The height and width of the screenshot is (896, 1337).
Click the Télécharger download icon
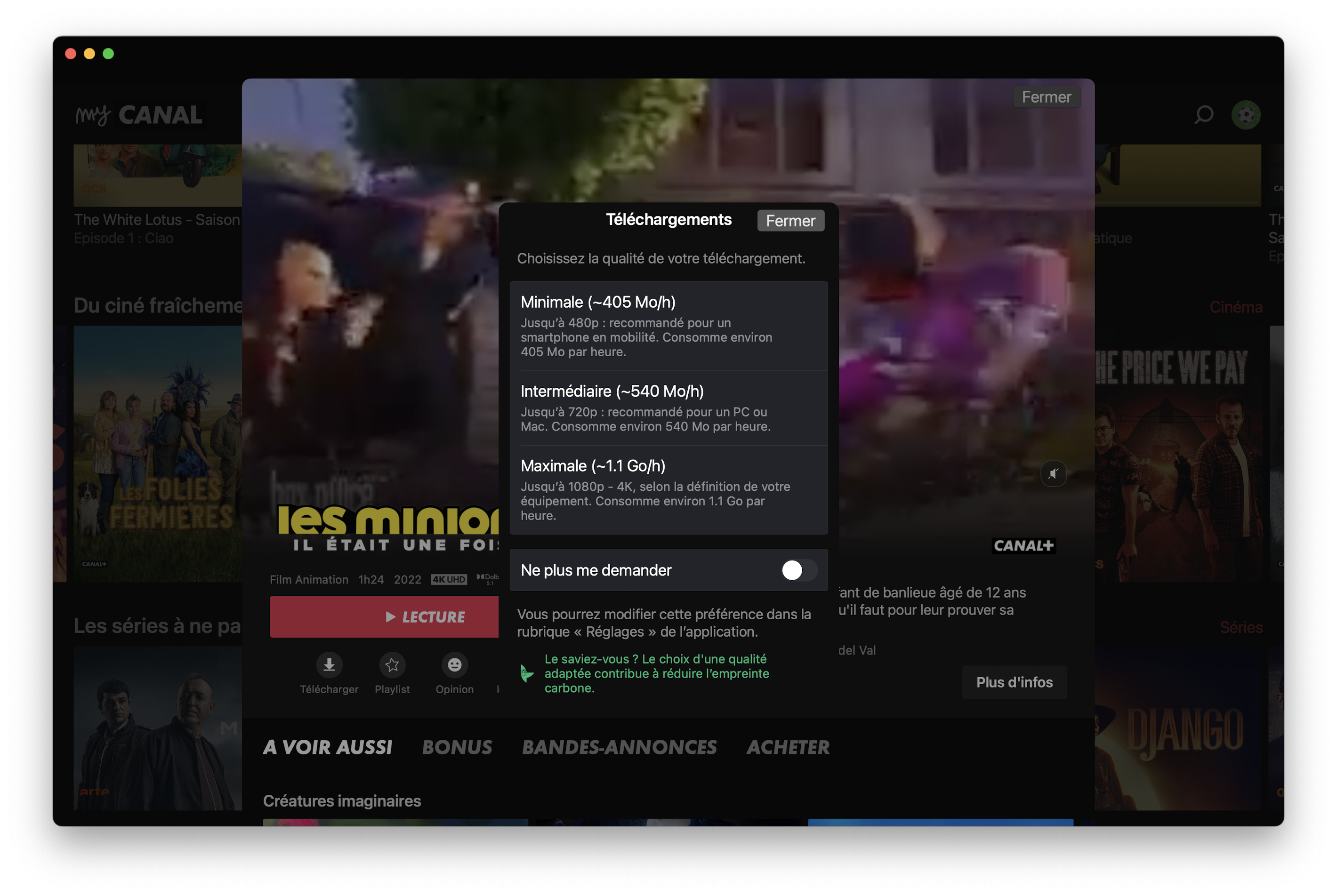click(x=329, y=664)
